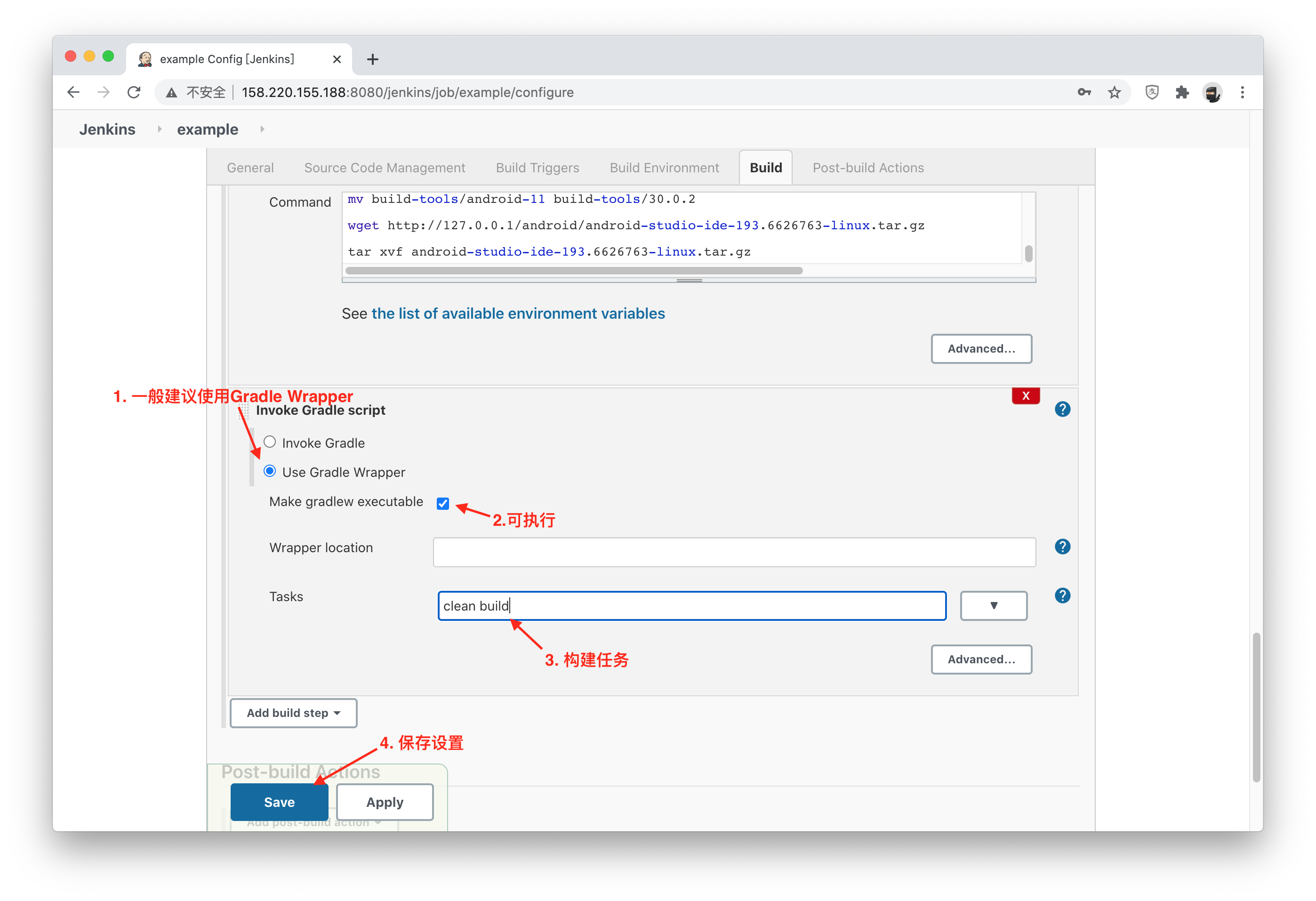Open Advanced options for the shell command
This screenshot has height=901, width=1316.
(981, 348)
